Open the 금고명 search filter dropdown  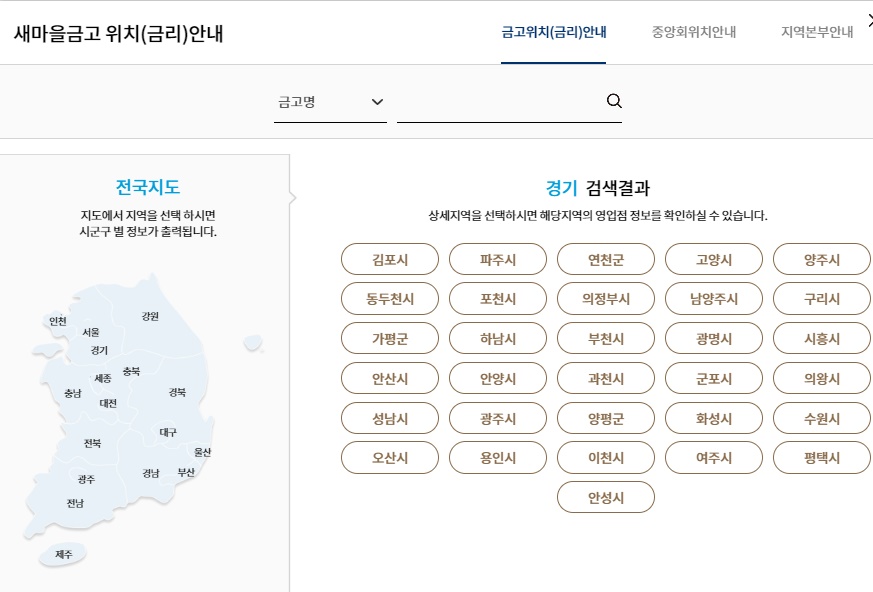(x=330, y=101)
